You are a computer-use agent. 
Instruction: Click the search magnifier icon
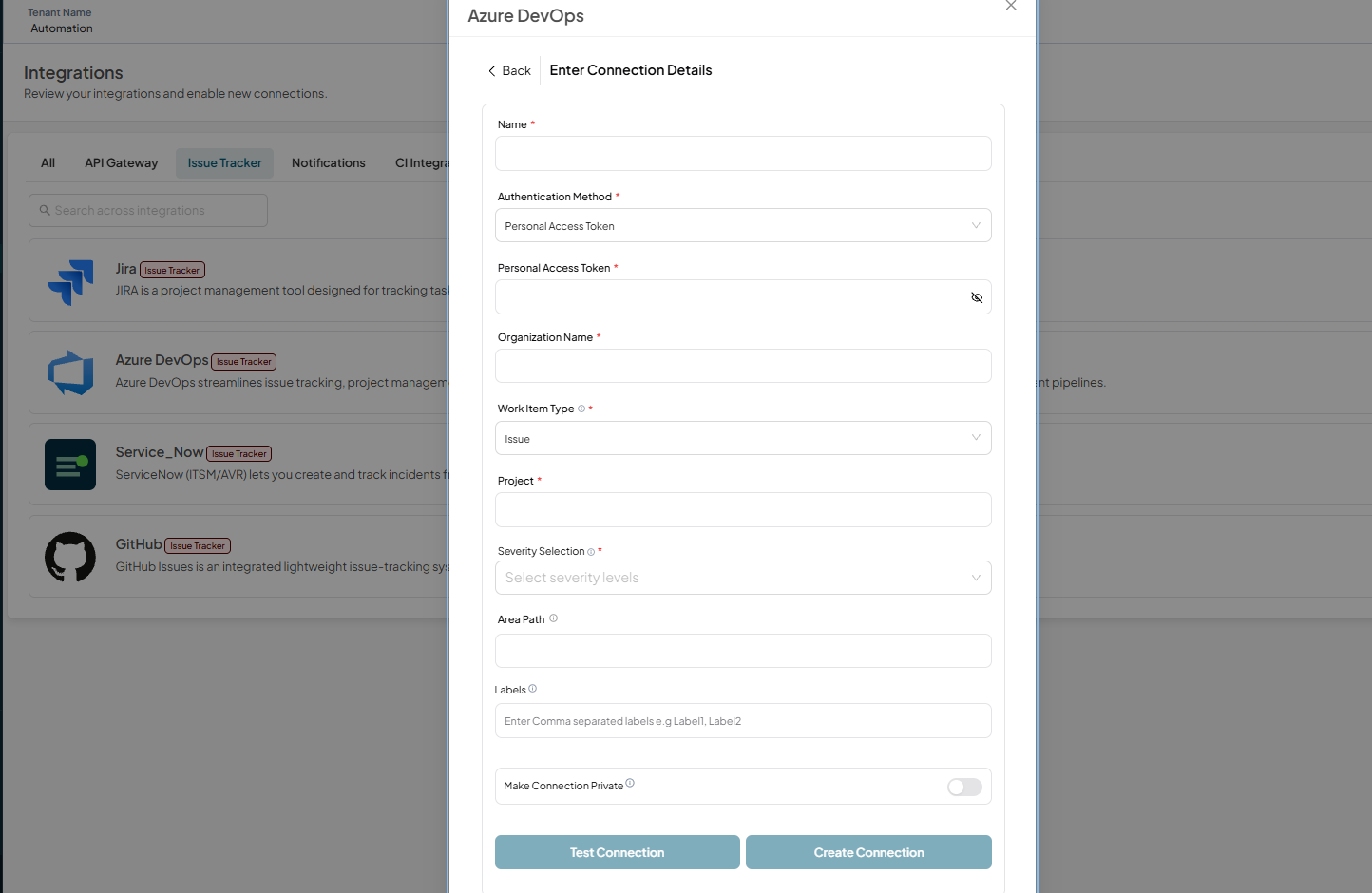coord(45,210)
